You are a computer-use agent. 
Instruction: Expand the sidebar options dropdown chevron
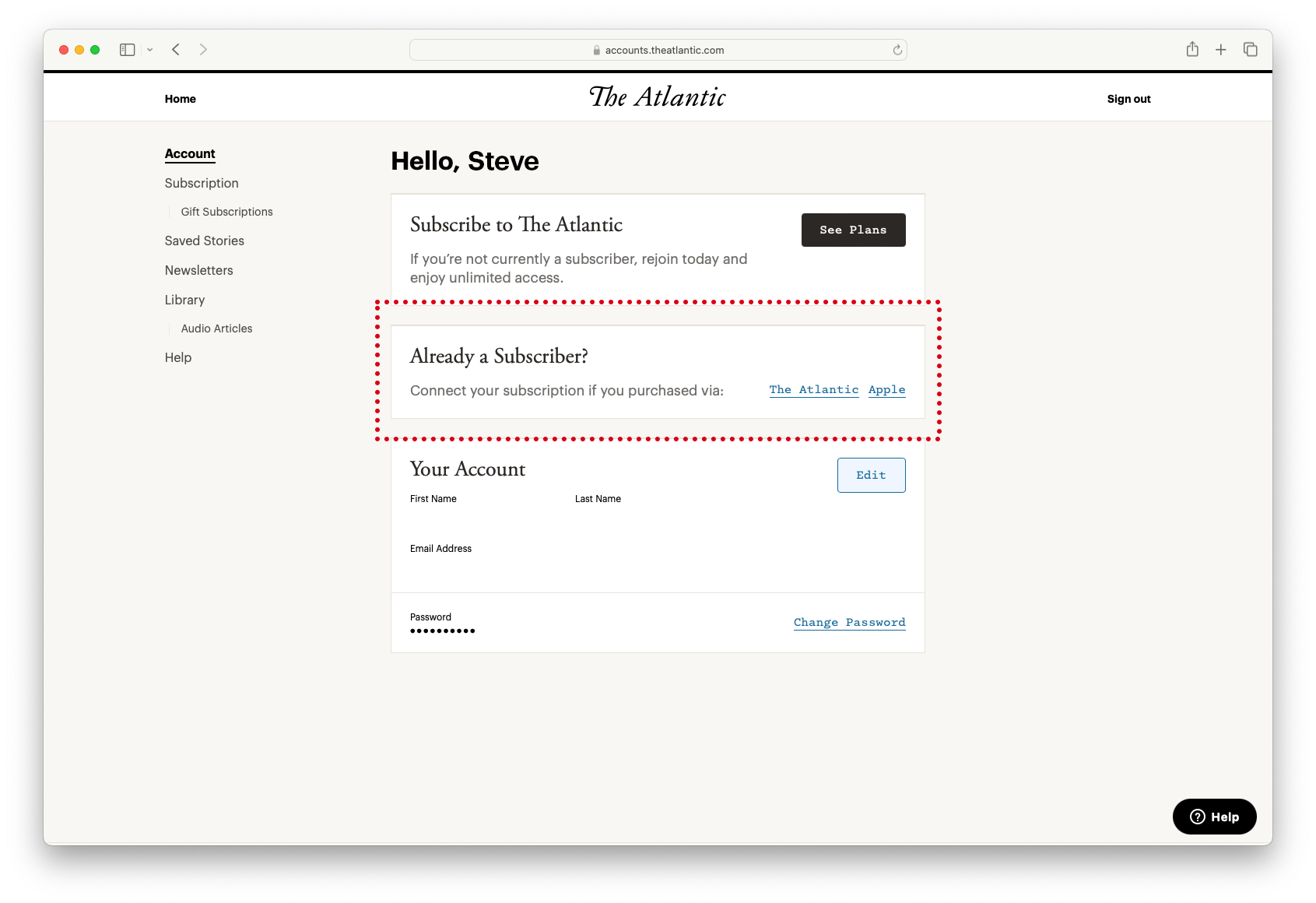151,49
